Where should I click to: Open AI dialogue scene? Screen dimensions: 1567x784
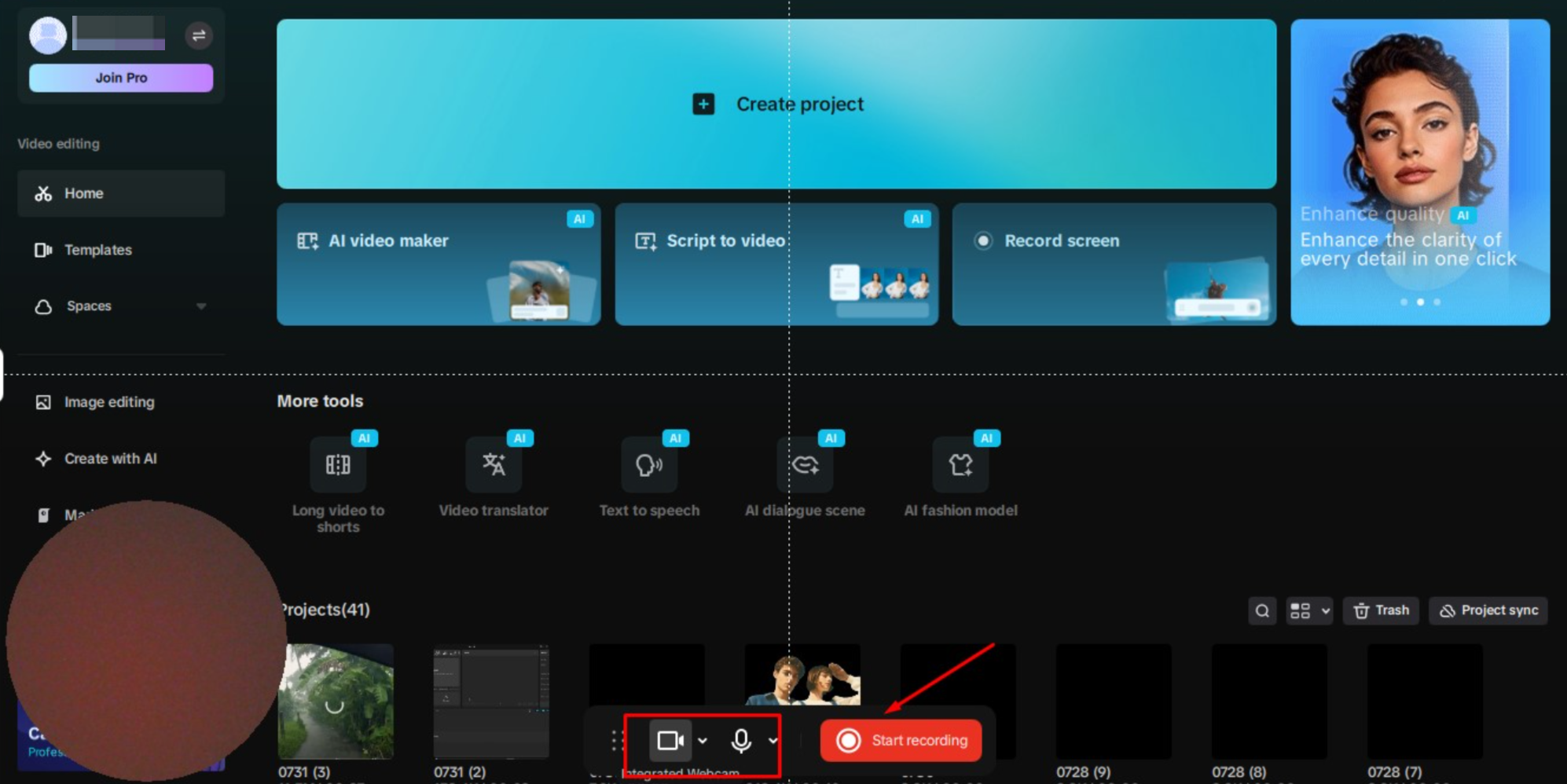click(804, 464)
